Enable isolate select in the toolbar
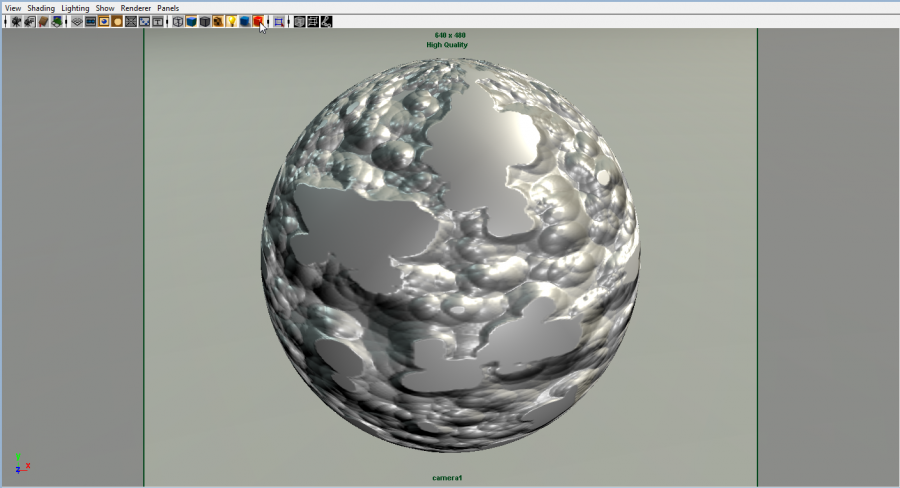Image resolution: width=900 pixels, height=488 pixels. [x=279, y=21]
